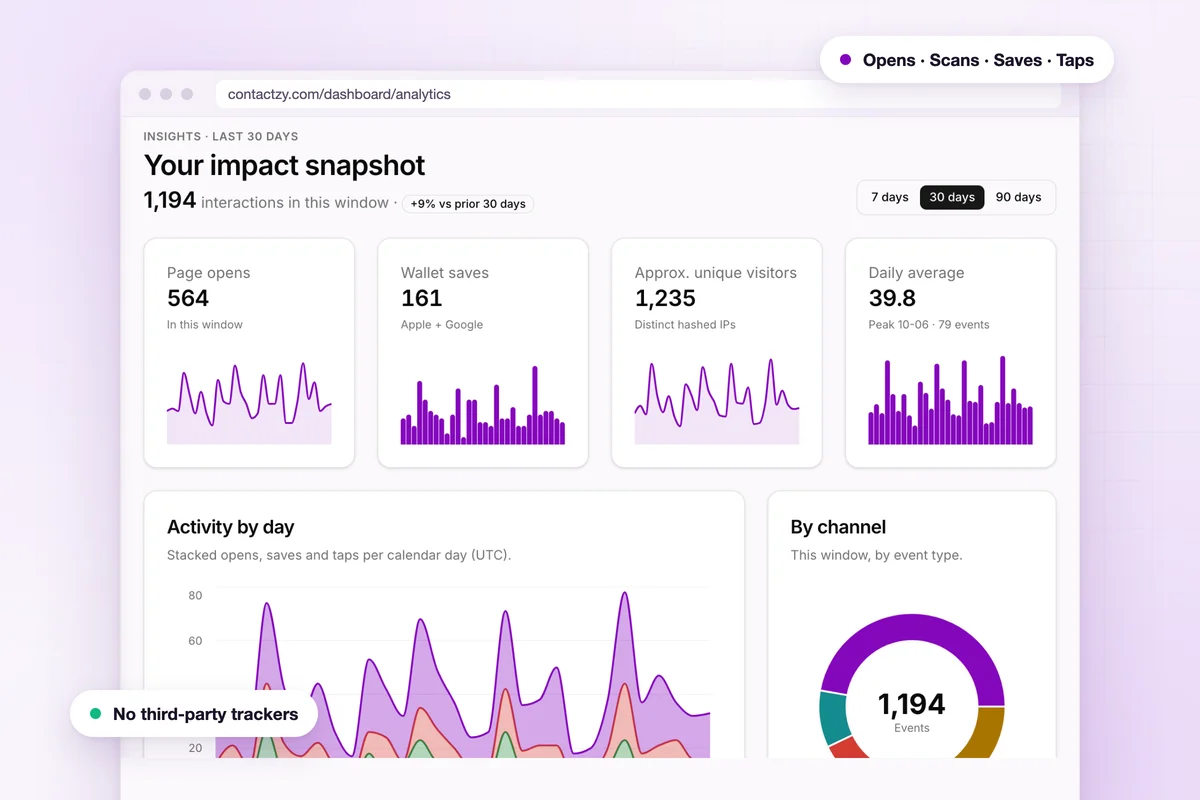This screenshot has width=1200, height=800.
Task: Open the Daily average card
Action: [951, 353]
